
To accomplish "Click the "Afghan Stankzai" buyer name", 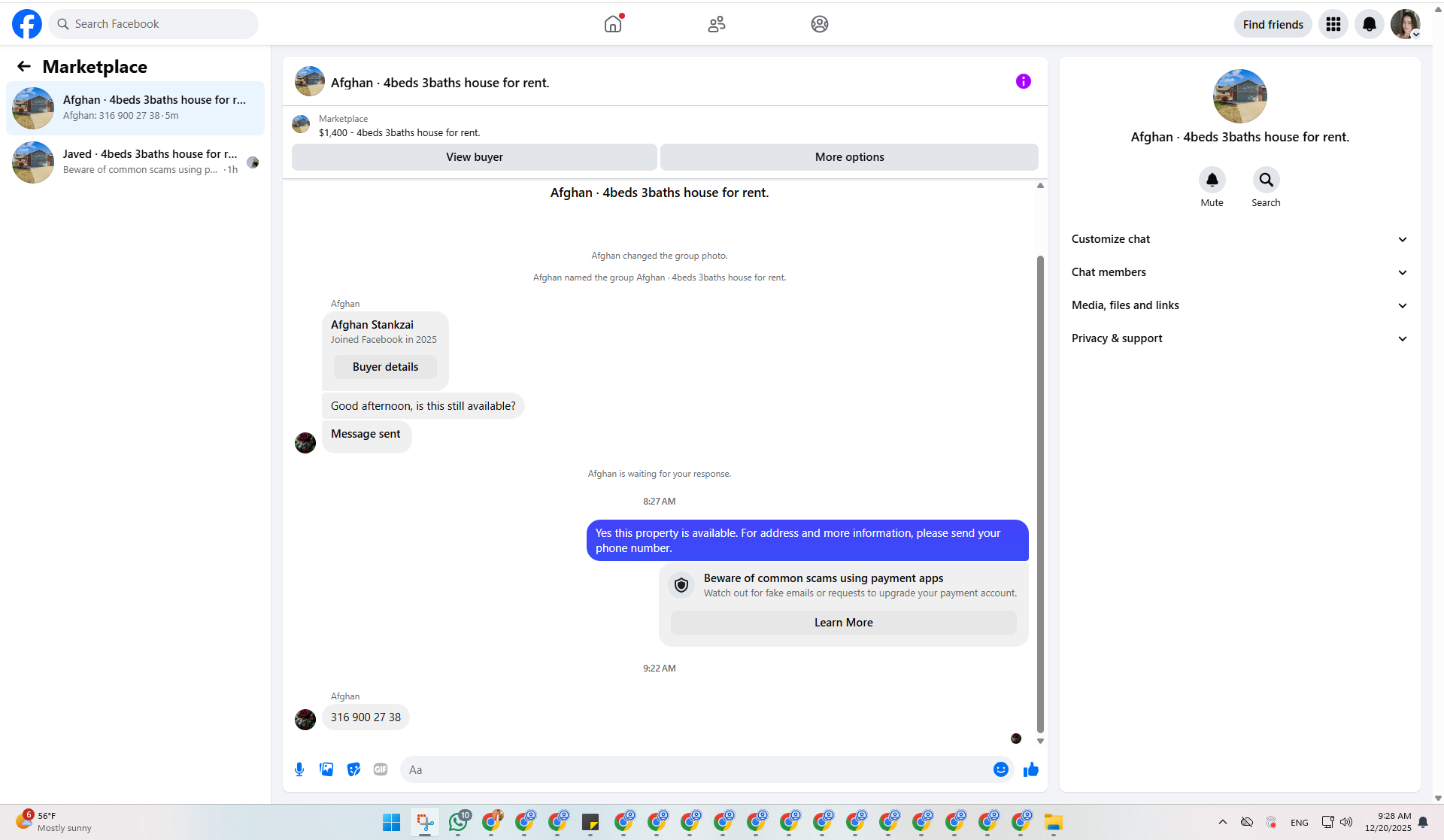I will coord(372,325).
